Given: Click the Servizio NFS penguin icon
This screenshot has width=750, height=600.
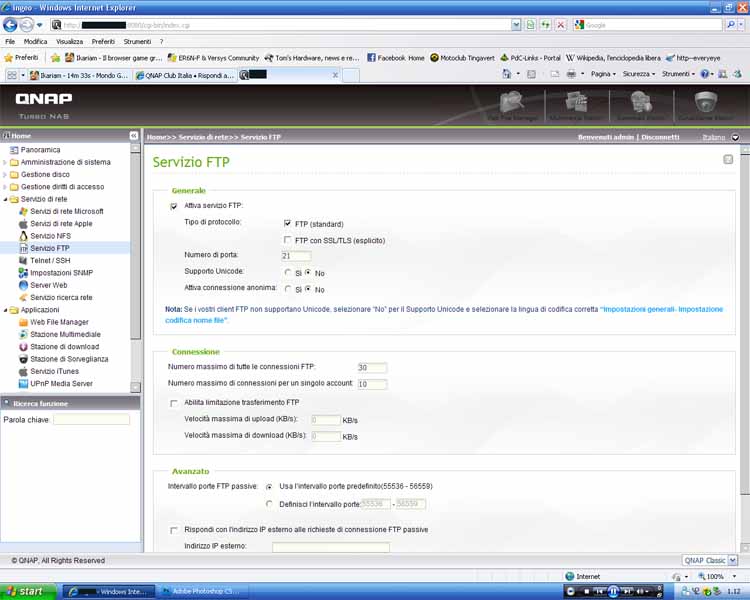Looking at the screenshot, I should point(23,236).
